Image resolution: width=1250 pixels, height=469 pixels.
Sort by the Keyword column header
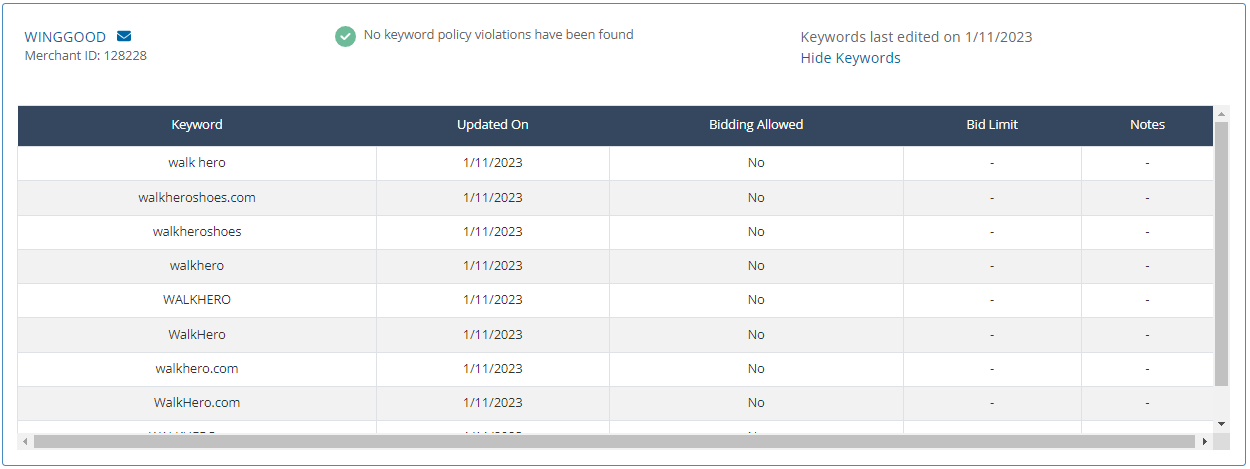pyautogui.click(x=197, y=125)
